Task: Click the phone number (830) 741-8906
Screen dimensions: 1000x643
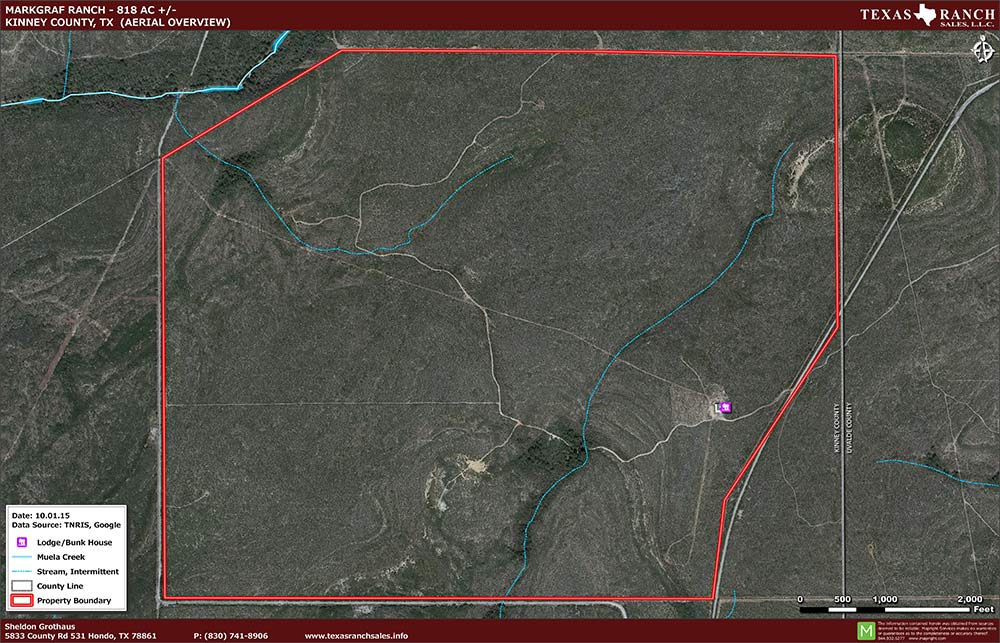Action: (x=230, y=636)
